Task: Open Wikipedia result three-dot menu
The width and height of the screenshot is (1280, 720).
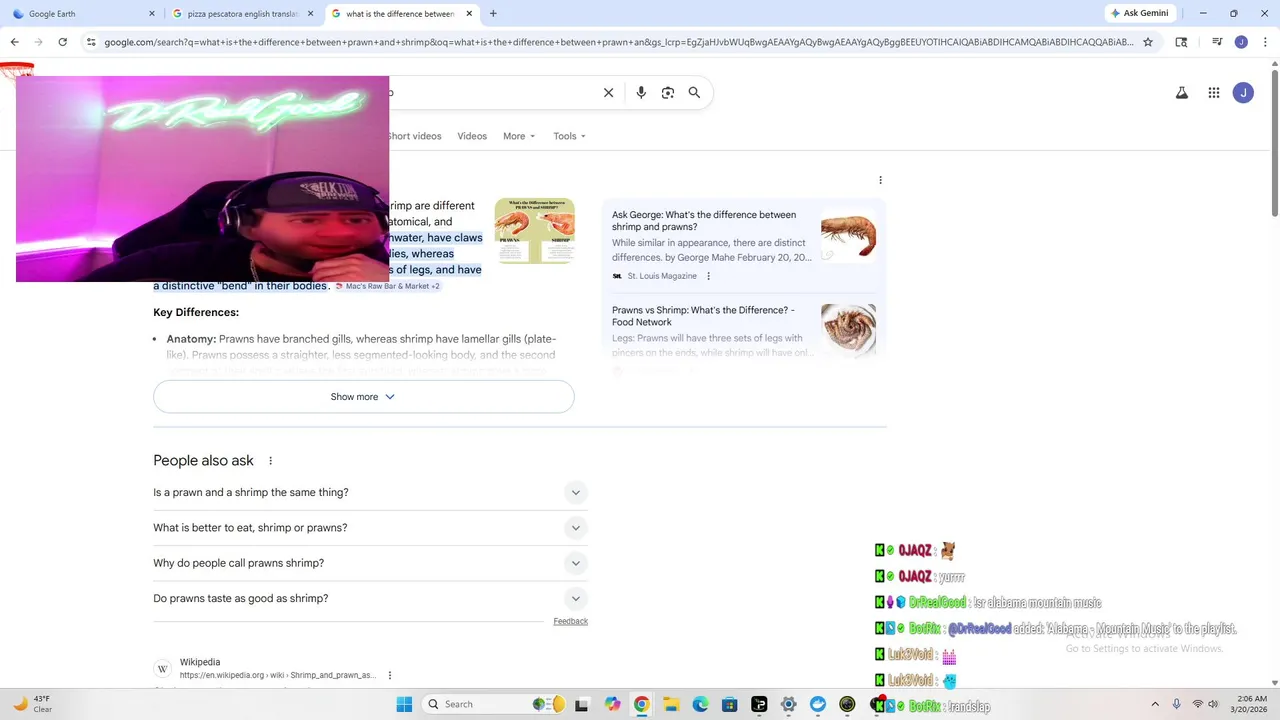Action: [390, 675]
